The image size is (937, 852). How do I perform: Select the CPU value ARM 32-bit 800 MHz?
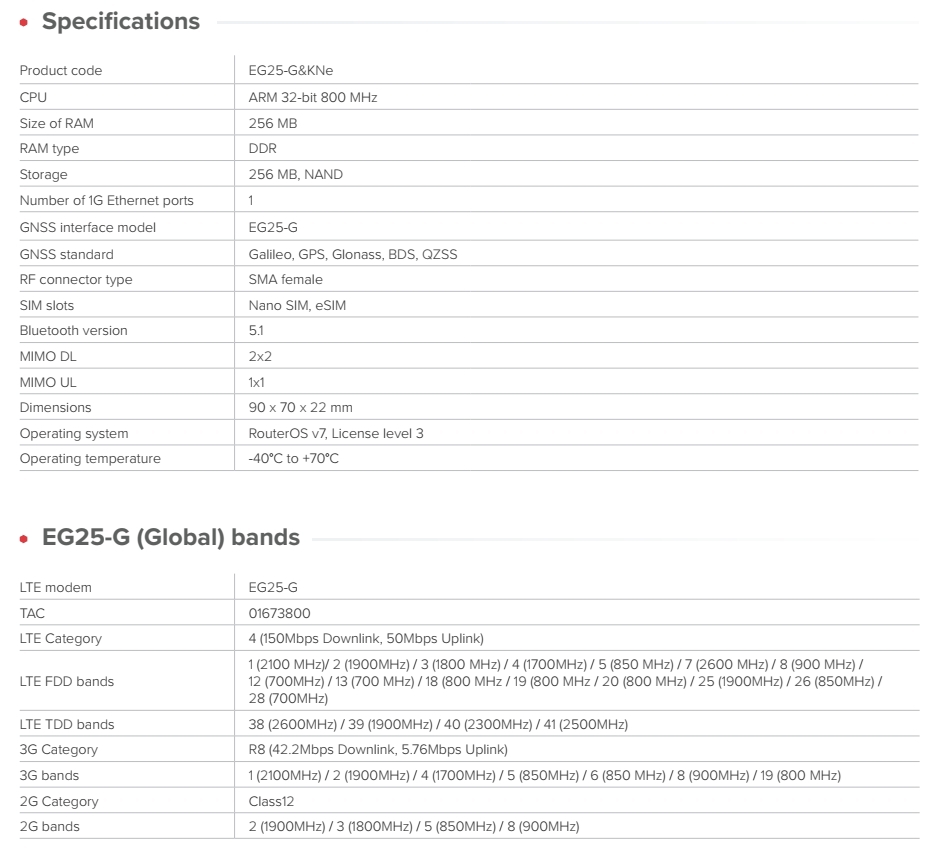(x=312, y=97)
